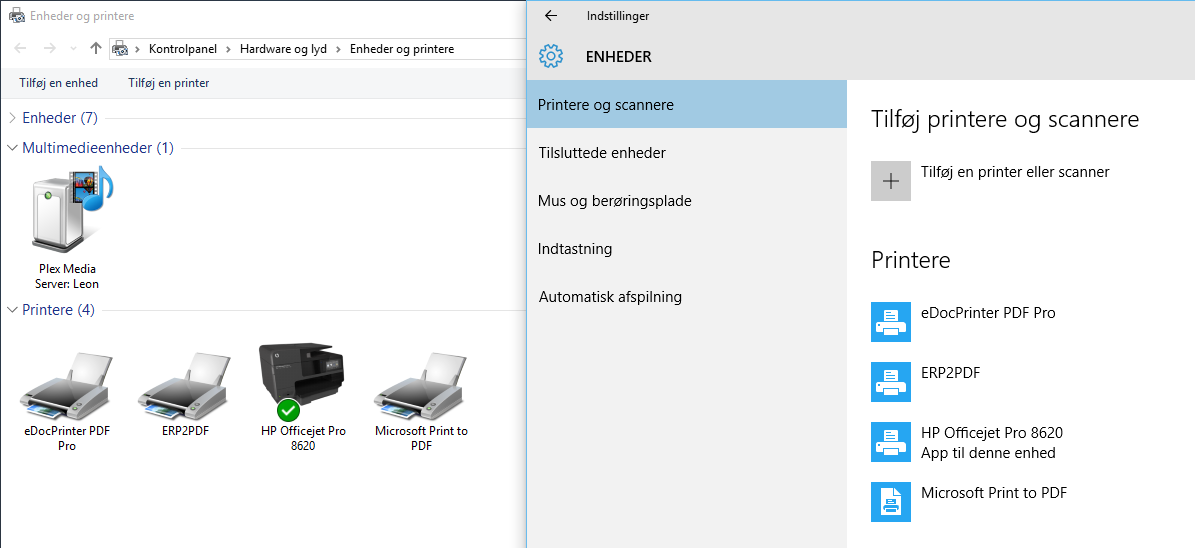Collapse the Multimedieenheder (1) group

click(x=12, y=148)
